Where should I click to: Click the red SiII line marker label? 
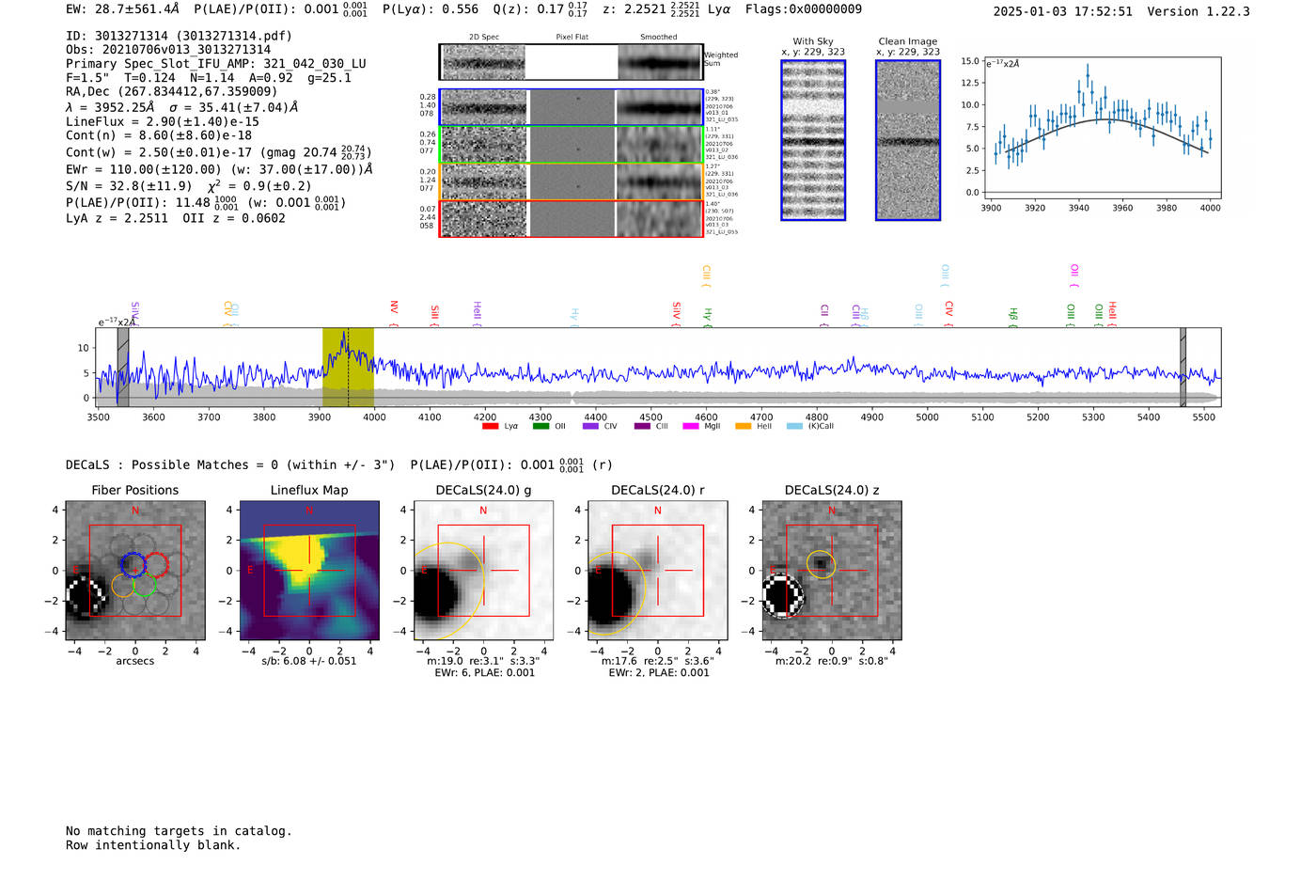(434, 311)
